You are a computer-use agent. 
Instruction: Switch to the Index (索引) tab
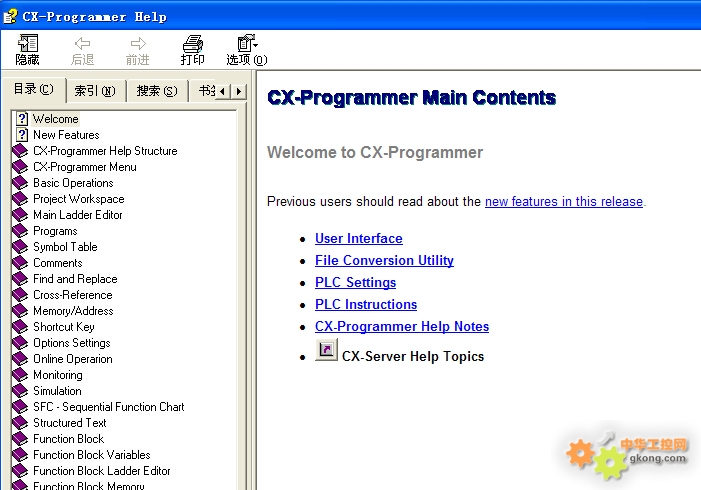pyautogui.click(x=95, y=91)
